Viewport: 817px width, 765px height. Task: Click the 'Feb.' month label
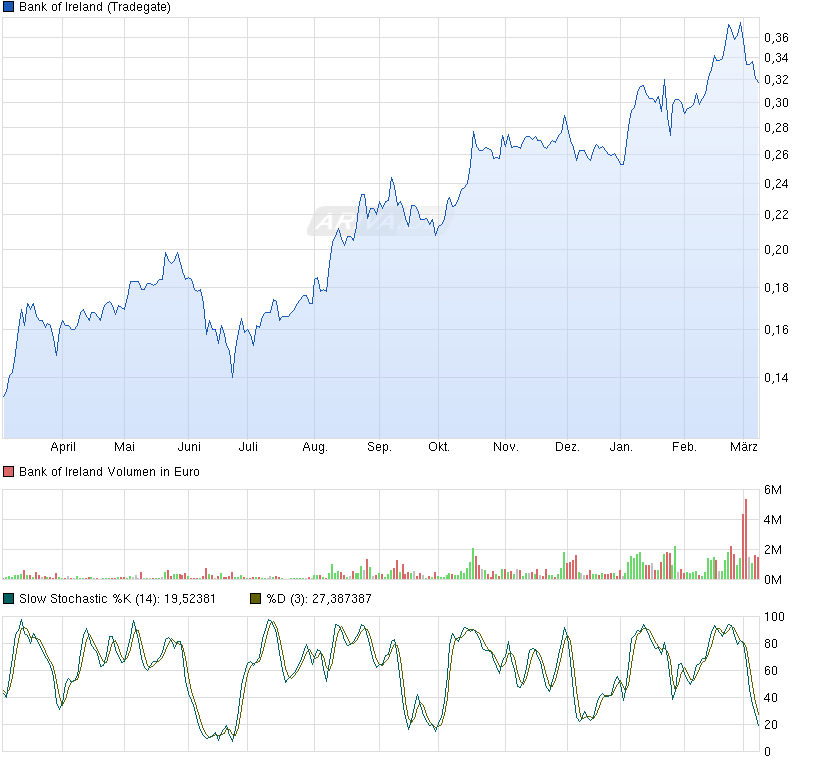(x=684, y=447)
